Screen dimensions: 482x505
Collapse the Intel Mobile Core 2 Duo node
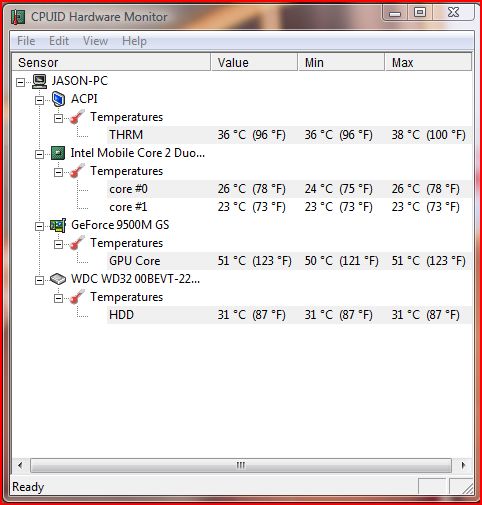[x=39, y=154]
